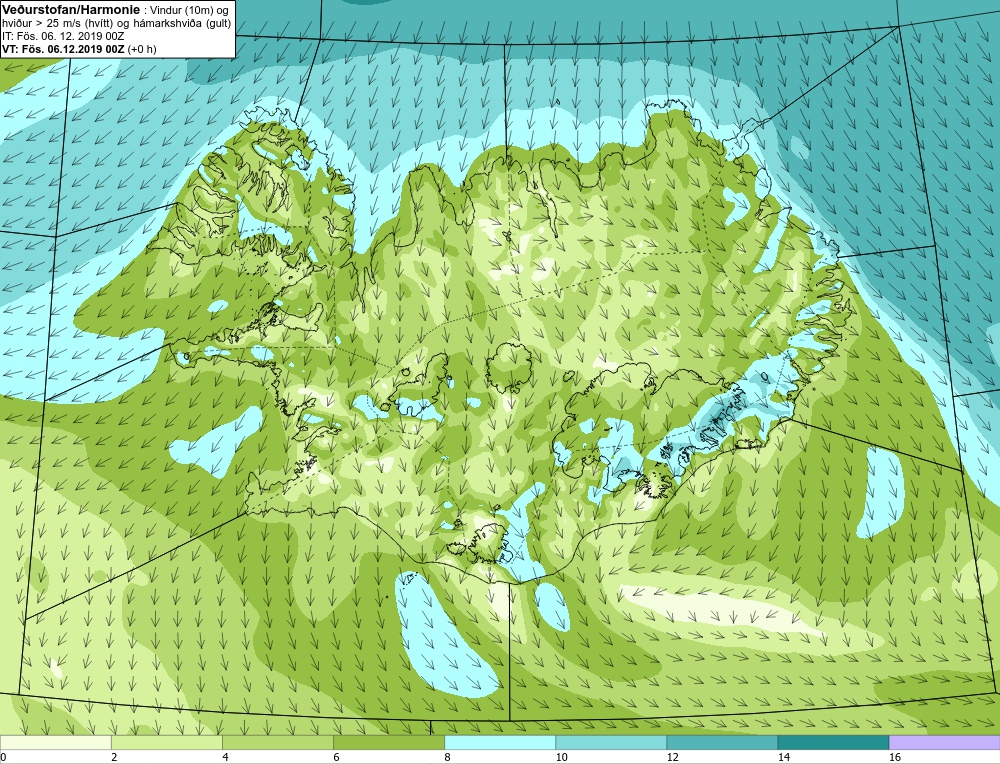
Task: Click the 4–6 m/s green legend swatch
Action: 277,742
